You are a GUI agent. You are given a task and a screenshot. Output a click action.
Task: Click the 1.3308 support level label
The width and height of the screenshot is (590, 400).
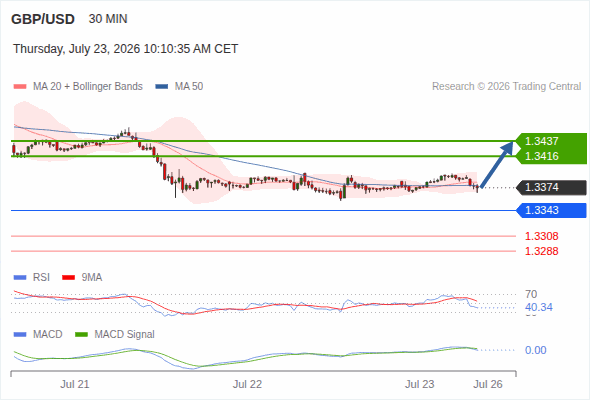[541, 236]
